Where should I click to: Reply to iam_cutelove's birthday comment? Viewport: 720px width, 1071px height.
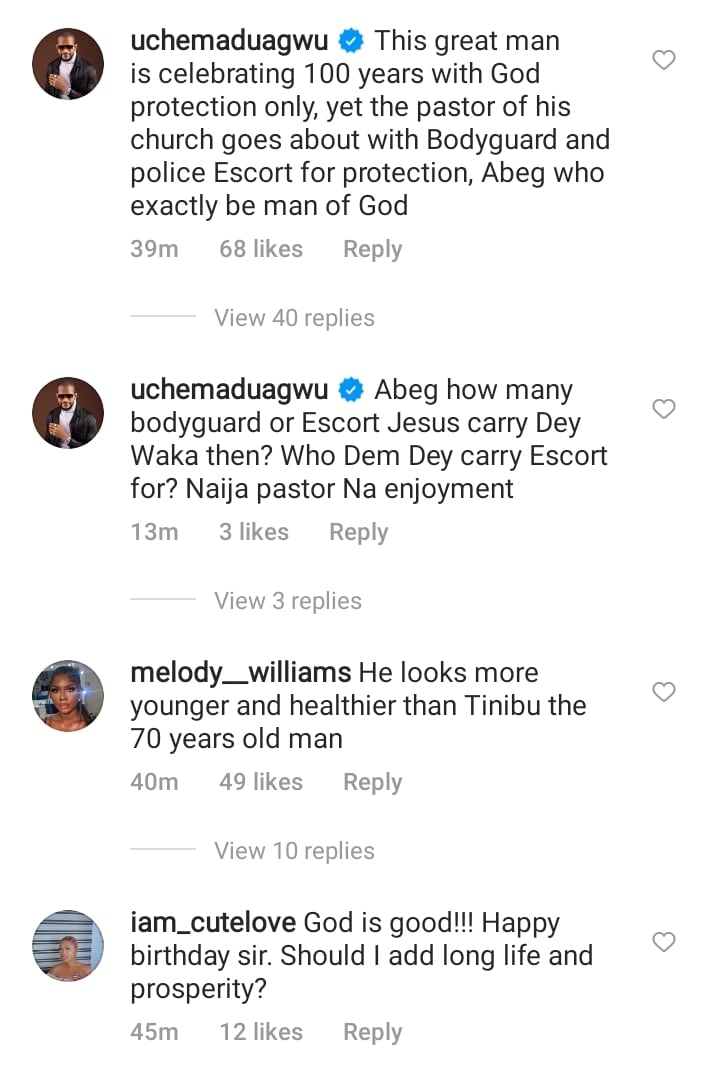(372, 1032)
